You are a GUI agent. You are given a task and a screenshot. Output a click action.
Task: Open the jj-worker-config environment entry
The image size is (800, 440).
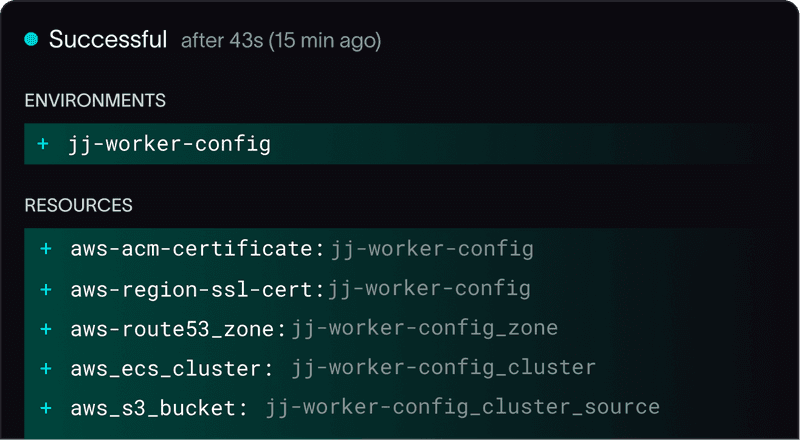tap(169, 144)
